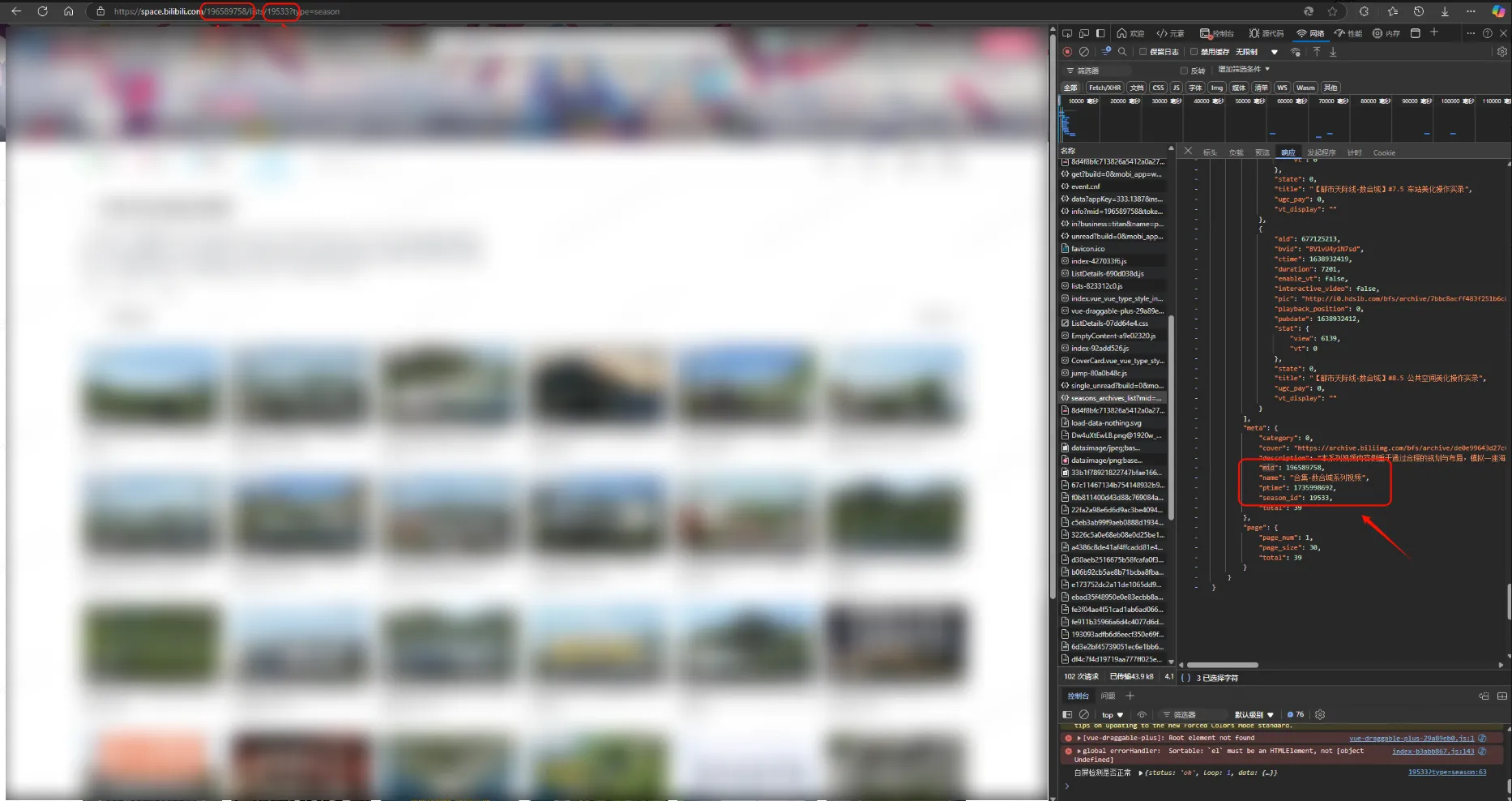The height and width of the screenshot is (801, 1512).
Task: Open console settings gear
Action: pyautogui.click(x=1320, y=715)
